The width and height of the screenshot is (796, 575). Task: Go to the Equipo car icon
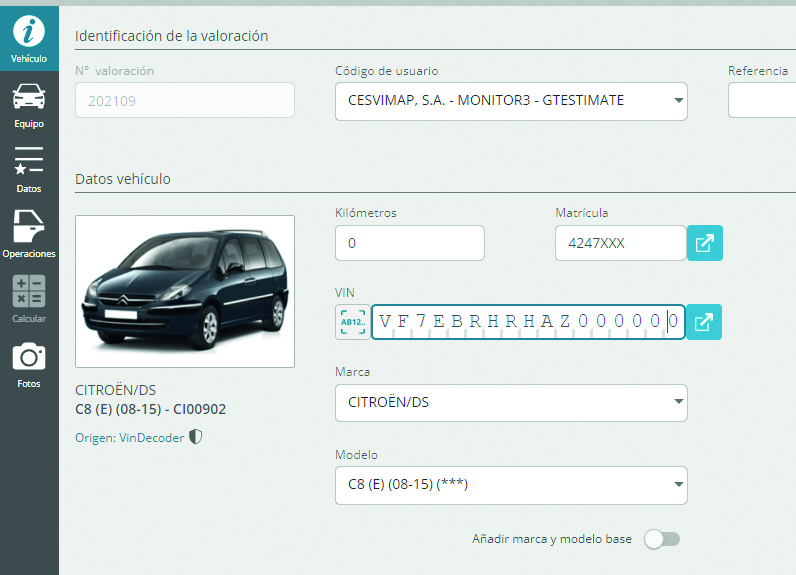pos(29,105)
